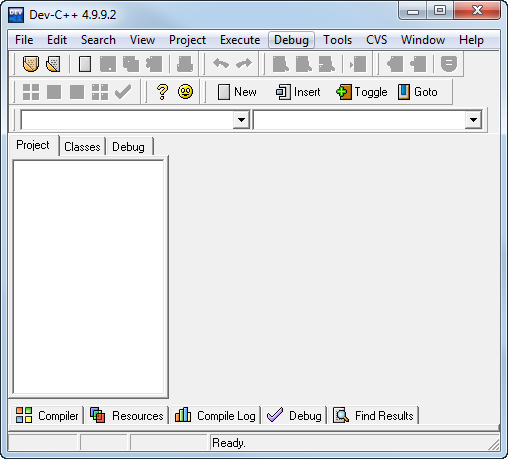508x459 pixels.
Task: Open the bottom Debug tab with checkmark
Action: pos(294,415)
